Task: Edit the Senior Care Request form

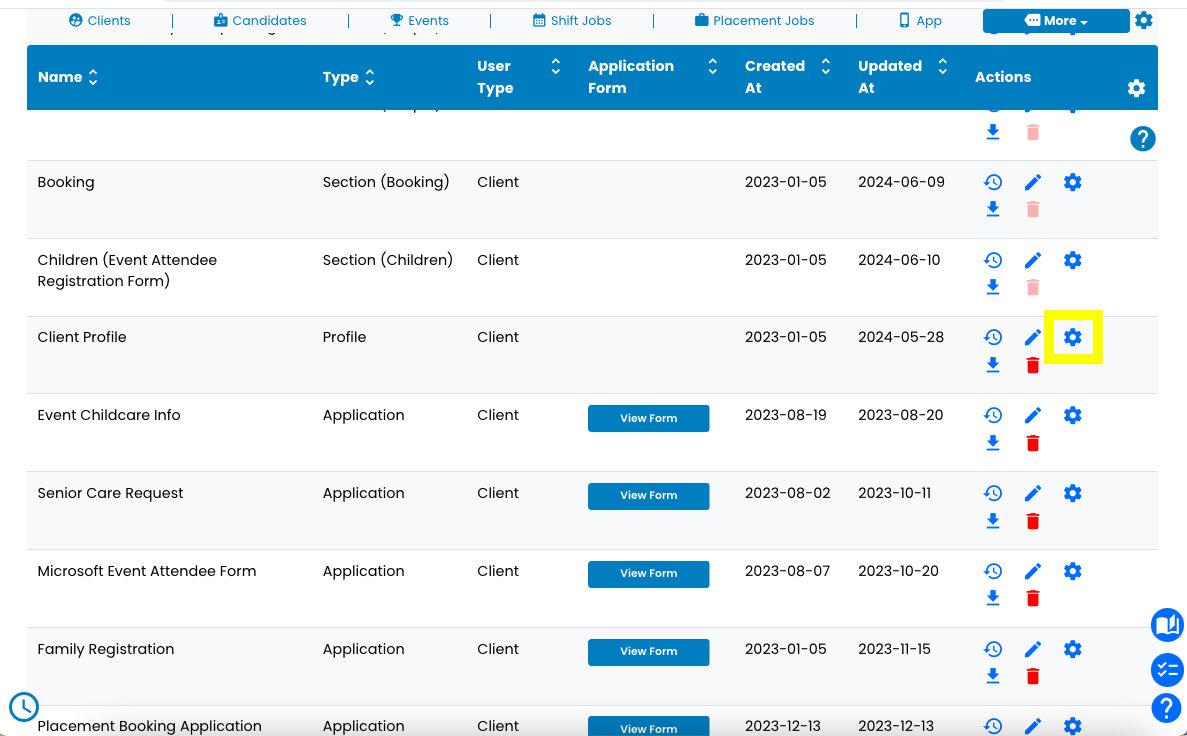Action: pyautogui.click(x=1033, y=494)
